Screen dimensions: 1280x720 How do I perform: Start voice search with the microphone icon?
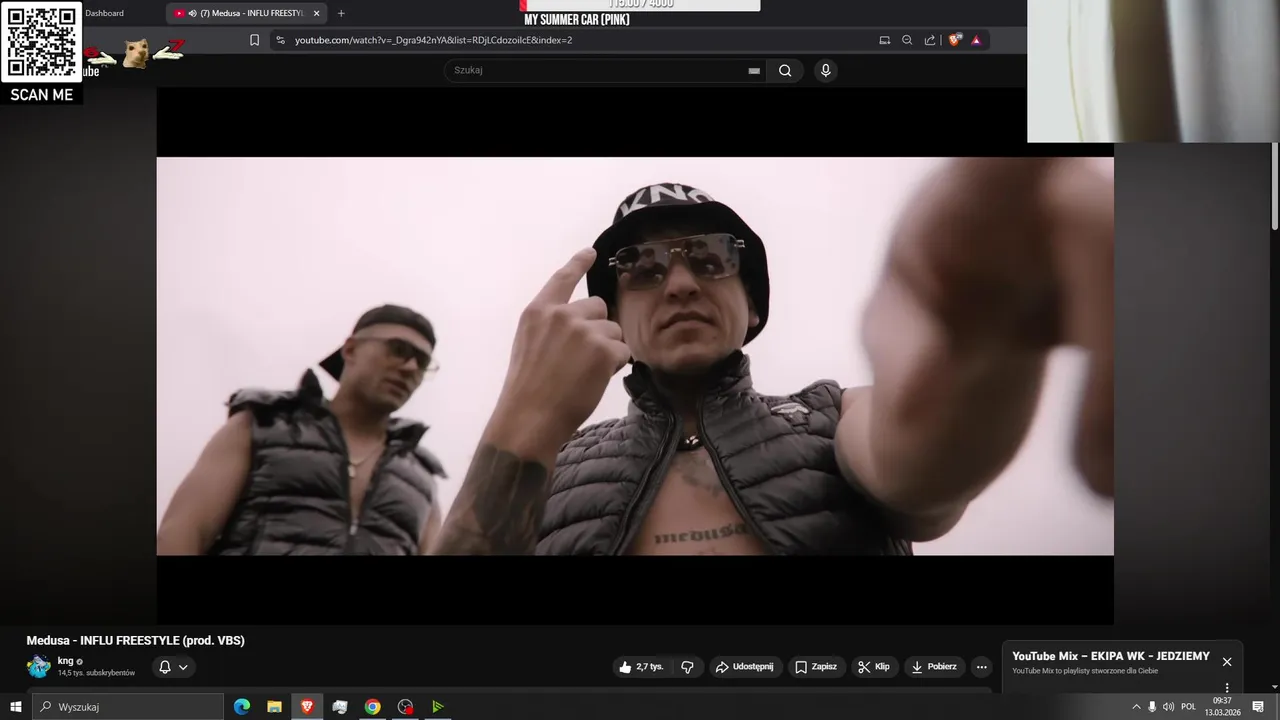[x=825, y=70]
